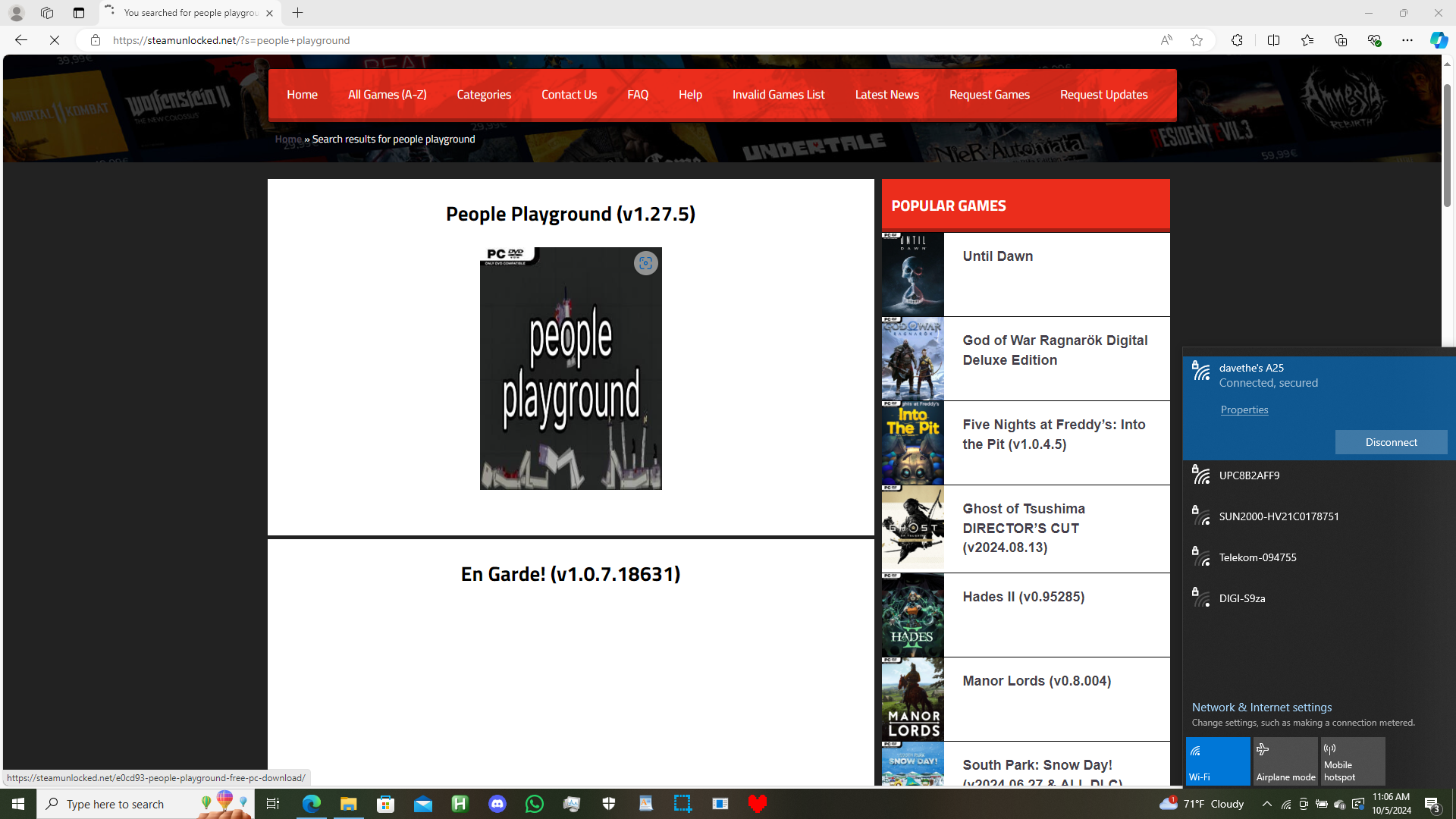The image size is (1456, 819).
Task: Stop page loading with X button
Action: (55, 40)
